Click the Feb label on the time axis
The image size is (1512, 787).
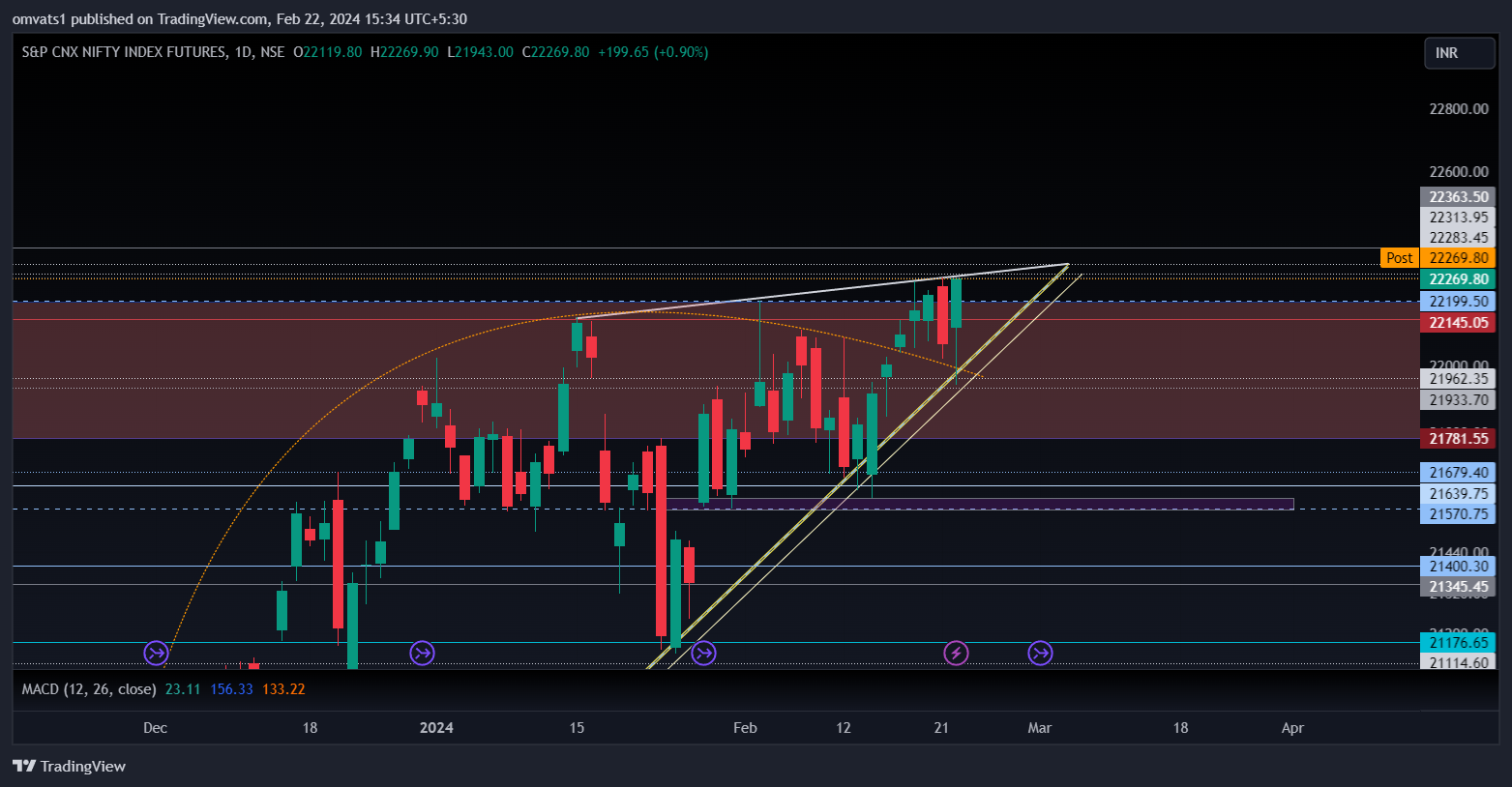point(745,728)
